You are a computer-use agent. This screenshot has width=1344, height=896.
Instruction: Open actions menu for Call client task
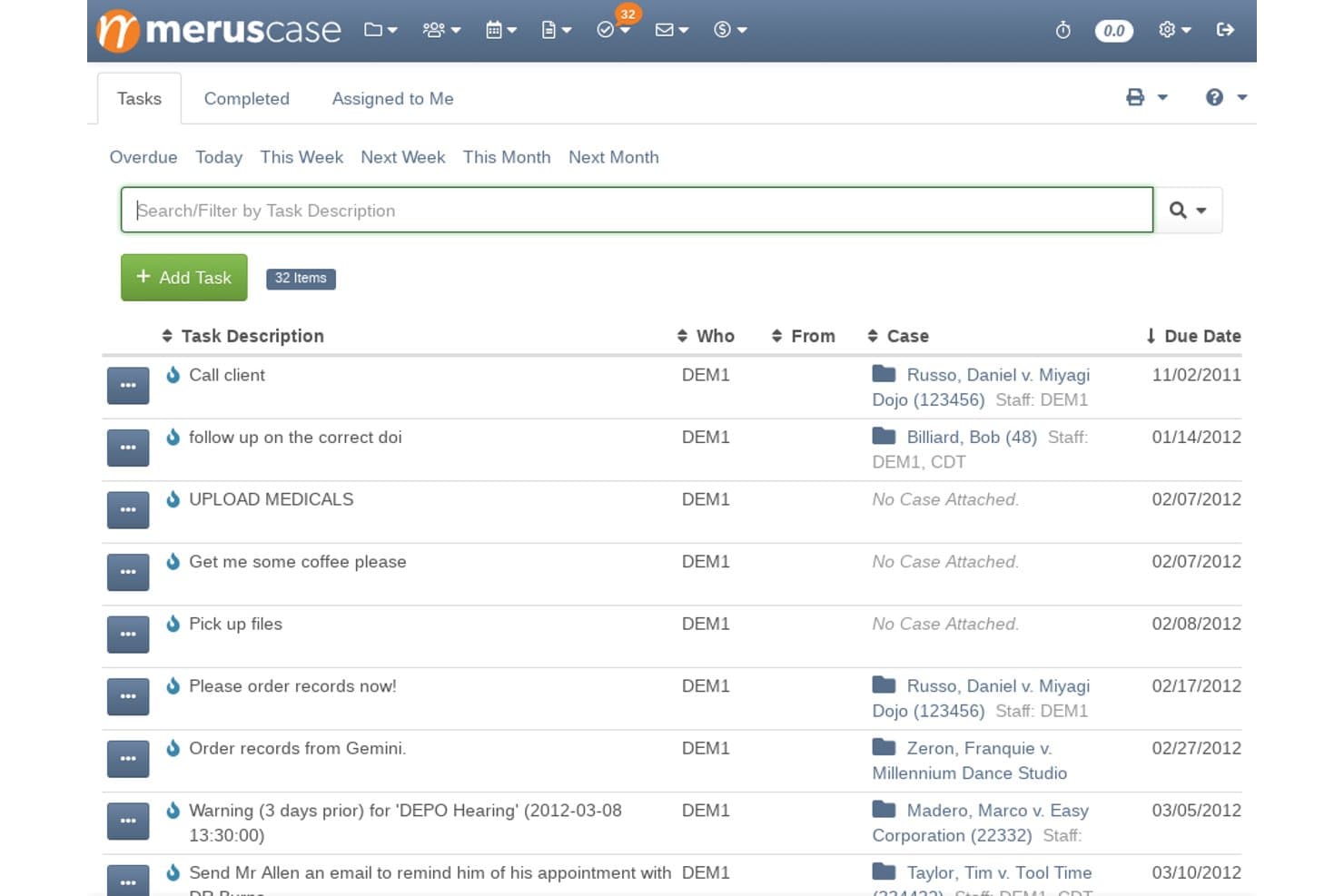point(128,385)
